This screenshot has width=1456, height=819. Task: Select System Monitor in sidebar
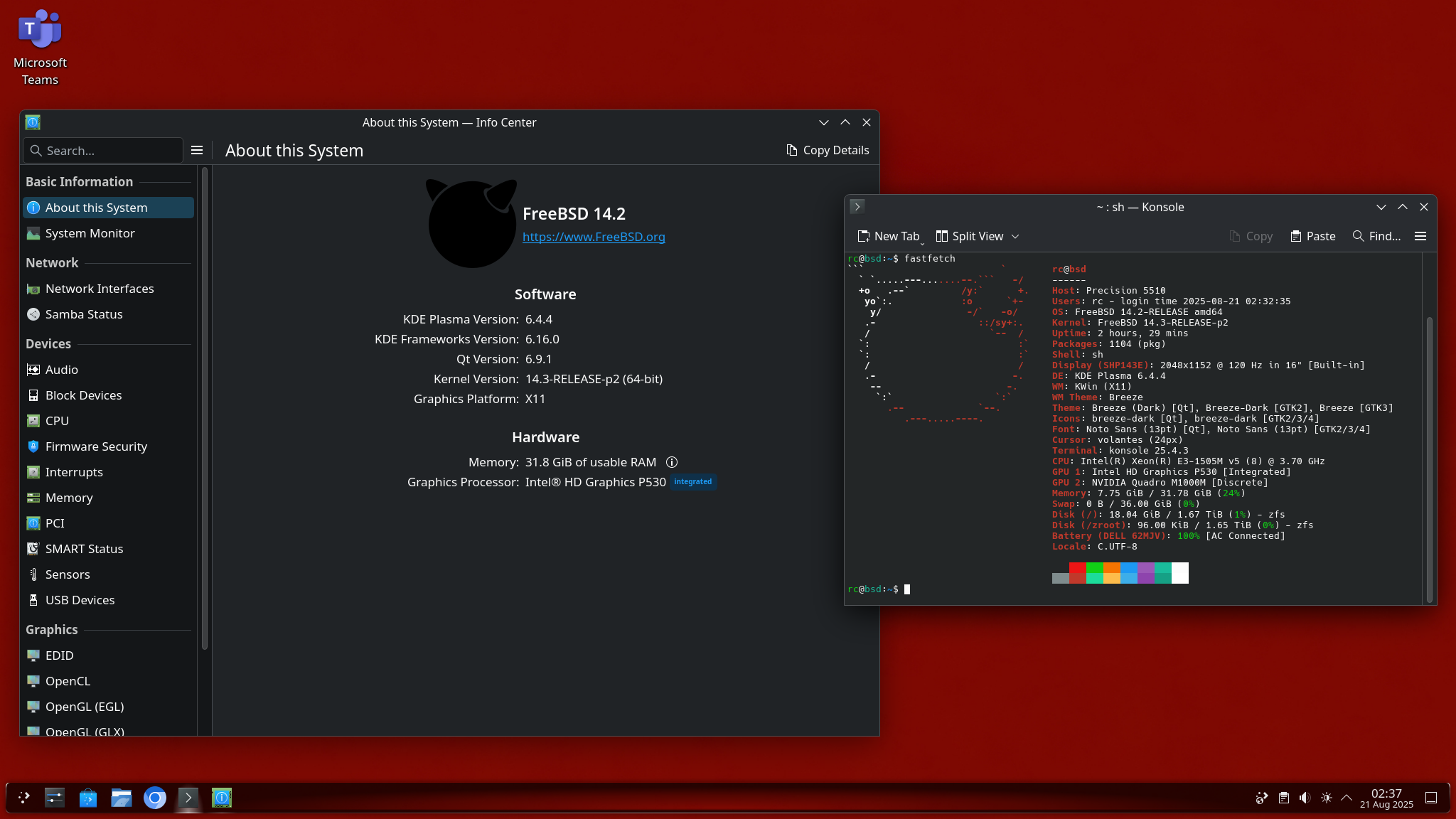tap(90, 233)
